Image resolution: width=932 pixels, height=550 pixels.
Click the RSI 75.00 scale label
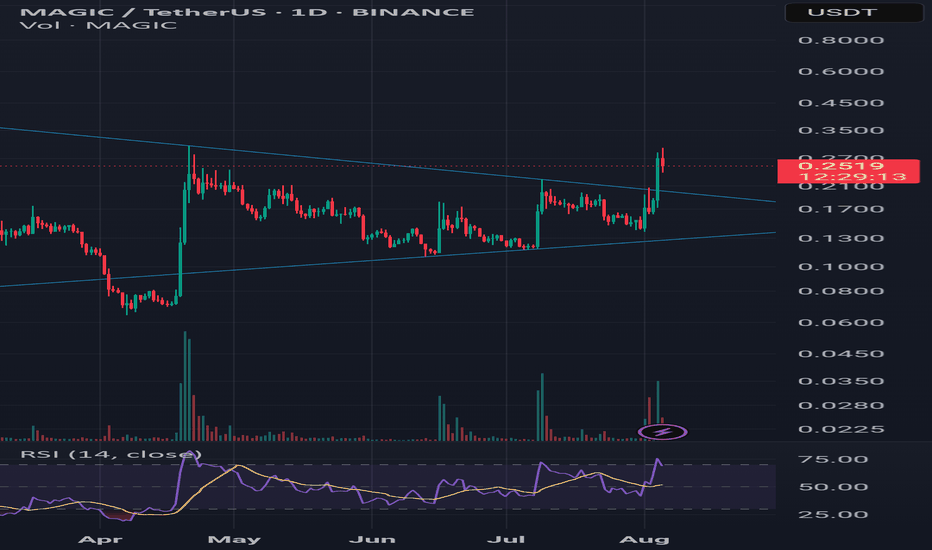[833, 460]
